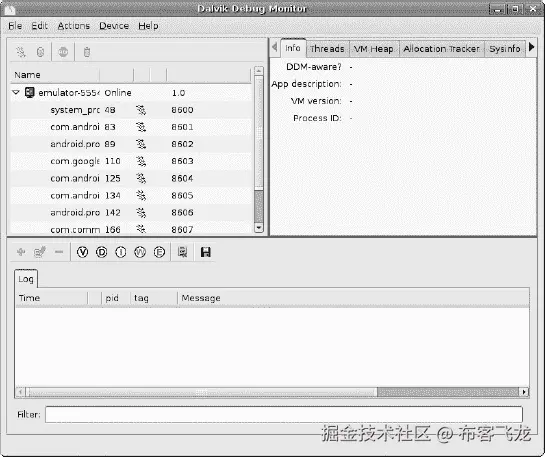Click the Name column header
The width and height of the screenshot is (545, 457).
55,75
